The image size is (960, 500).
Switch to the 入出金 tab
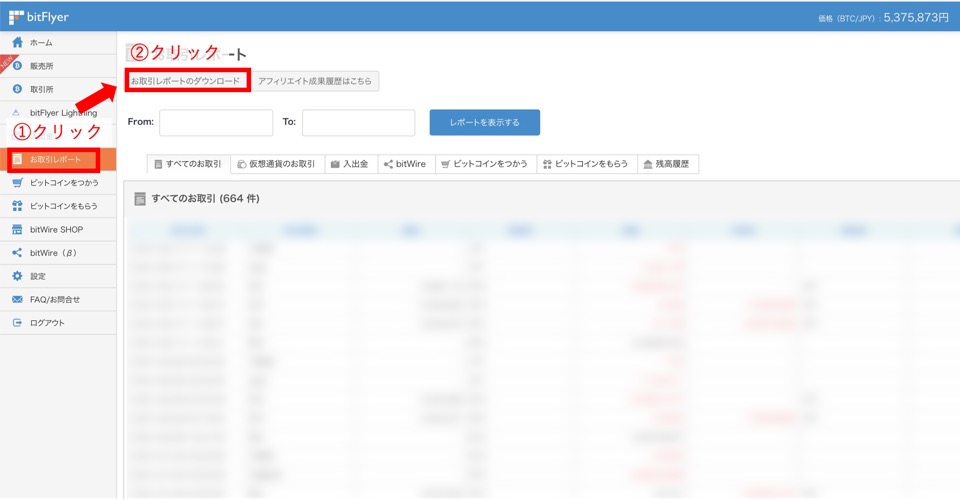(x=351, y=164)
